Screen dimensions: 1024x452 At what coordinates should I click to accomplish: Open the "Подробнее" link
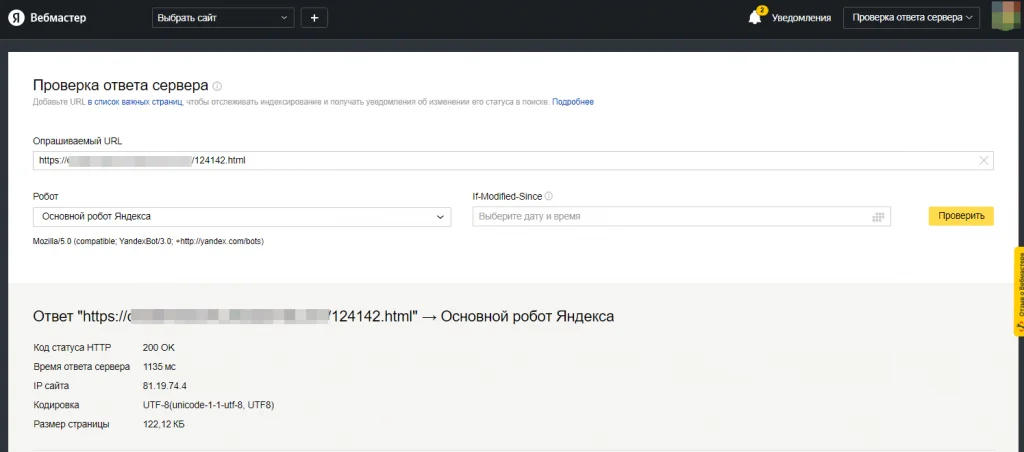[573, 102]
